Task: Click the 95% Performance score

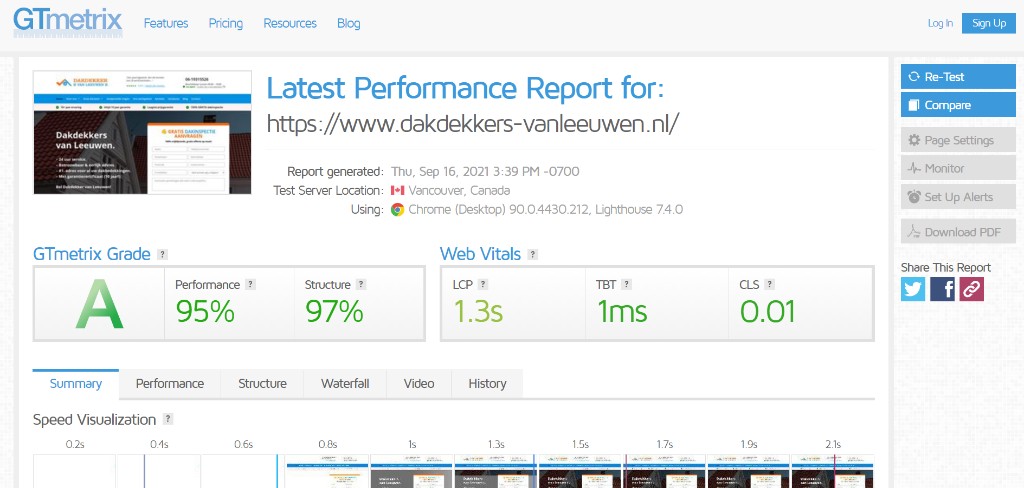Action: pyautogui.click(x=205, y=312)
